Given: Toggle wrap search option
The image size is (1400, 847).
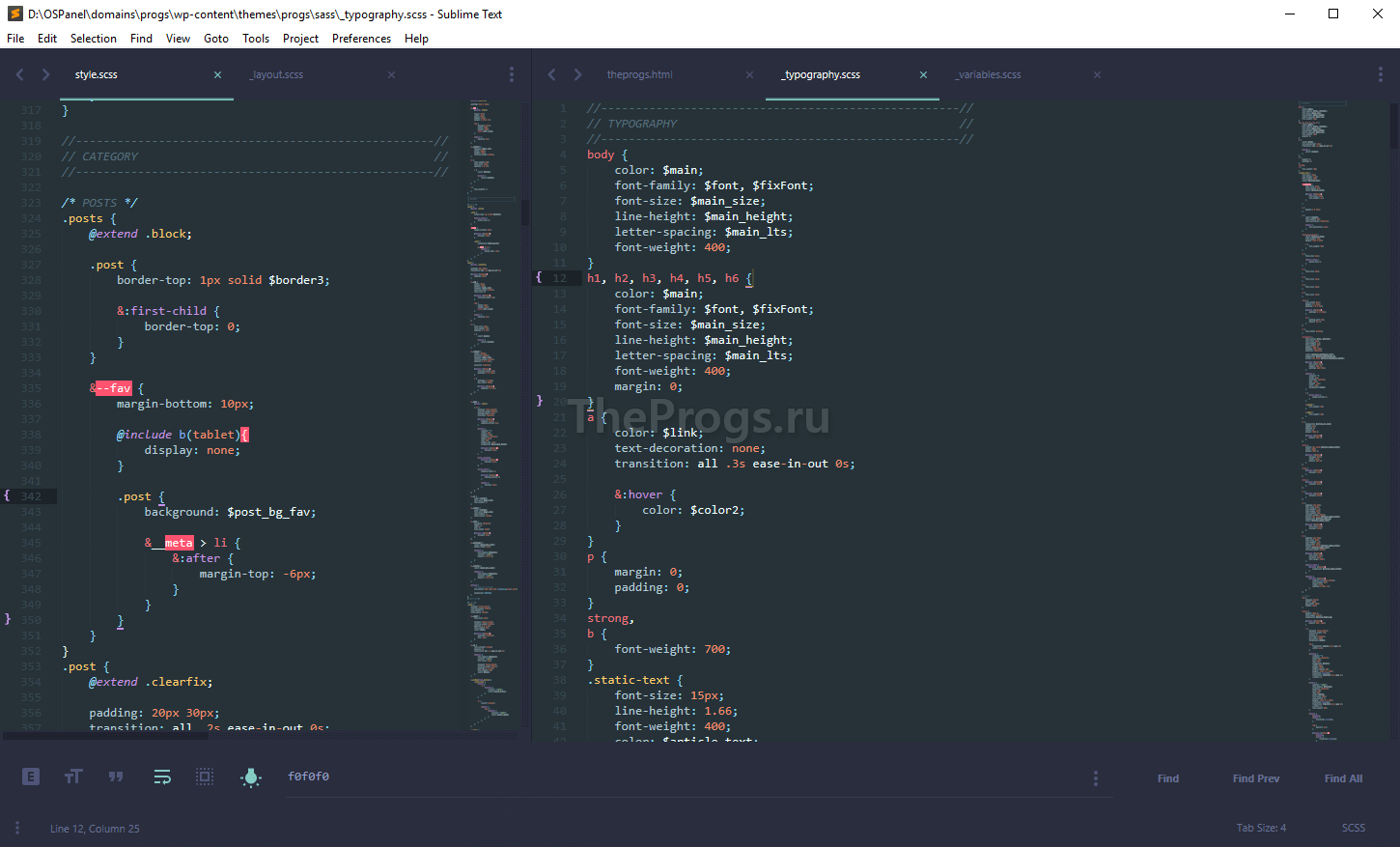Looking at the screenshot, I should click(162, 776).
